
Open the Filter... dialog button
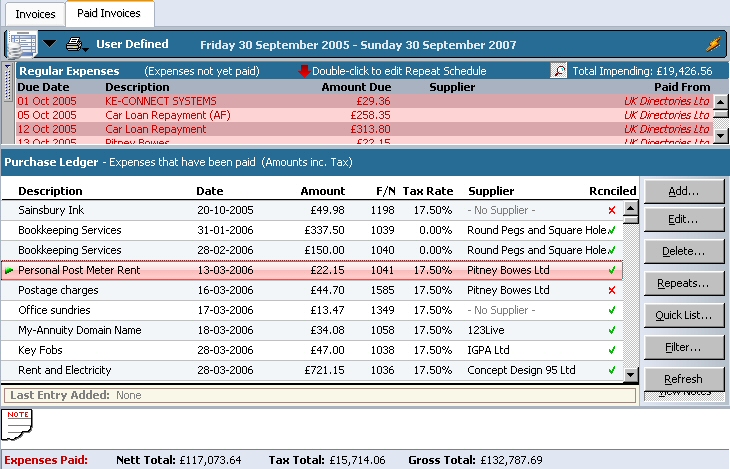point(683,347)
